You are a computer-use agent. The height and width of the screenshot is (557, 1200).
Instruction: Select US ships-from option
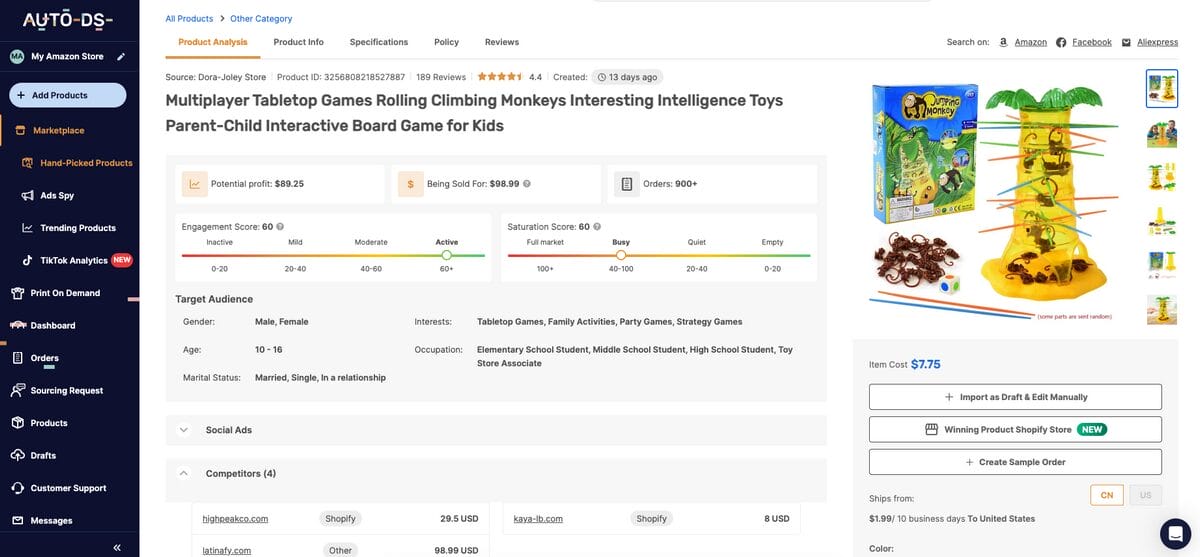click(1145, 495)
